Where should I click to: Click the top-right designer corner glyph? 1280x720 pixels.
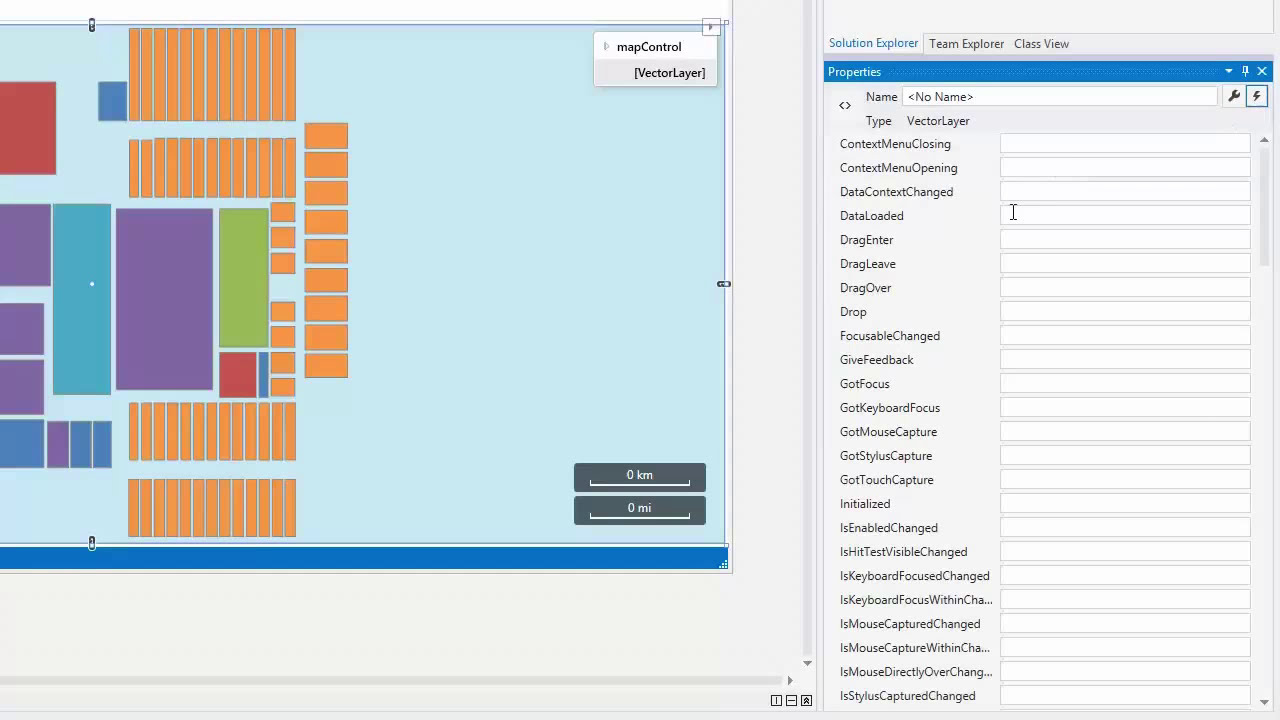click(x=710, y=27)
